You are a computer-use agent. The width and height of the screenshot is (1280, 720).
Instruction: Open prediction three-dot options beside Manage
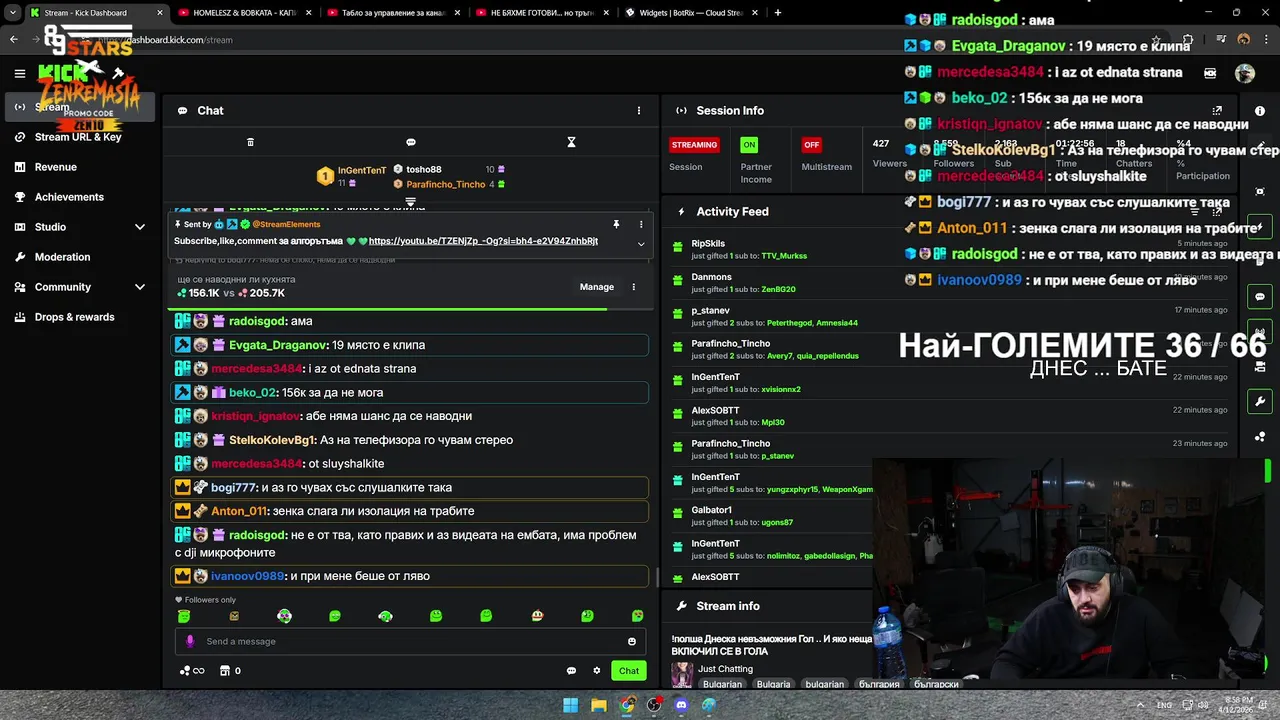(633, 287)
